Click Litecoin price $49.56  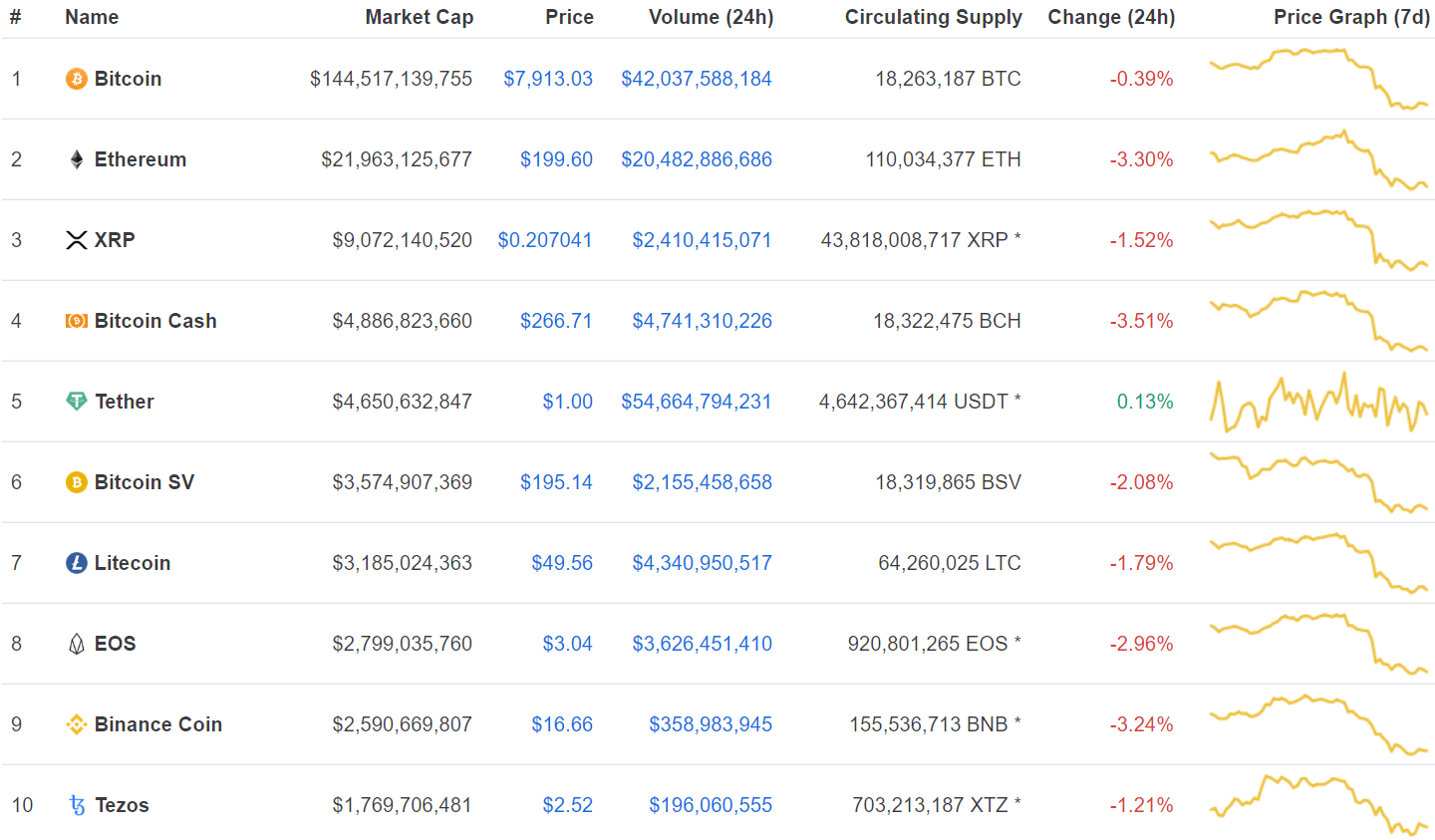point(562,563)
